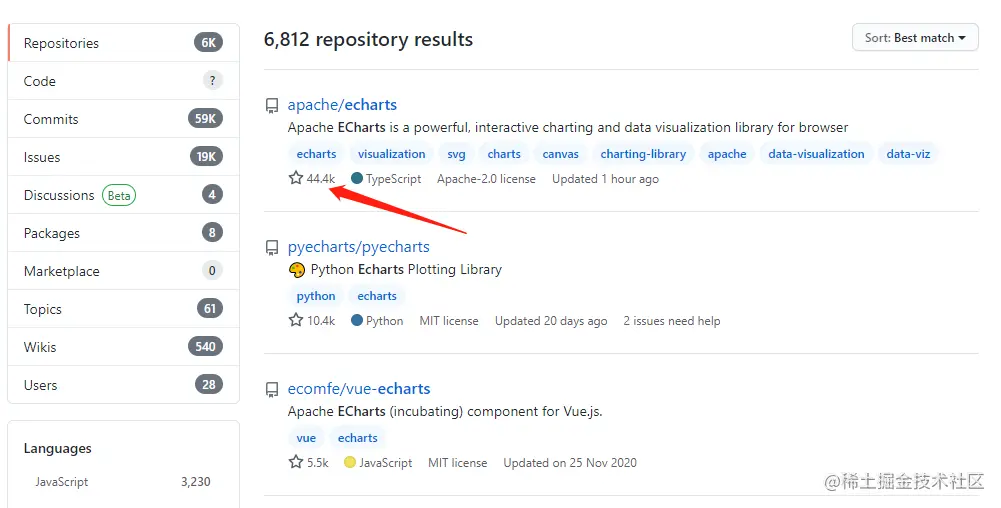Click the repository icon next to pyecharts/pyecharts
The width and height of the screenshot is (1001, 508).
pos(272,248)
